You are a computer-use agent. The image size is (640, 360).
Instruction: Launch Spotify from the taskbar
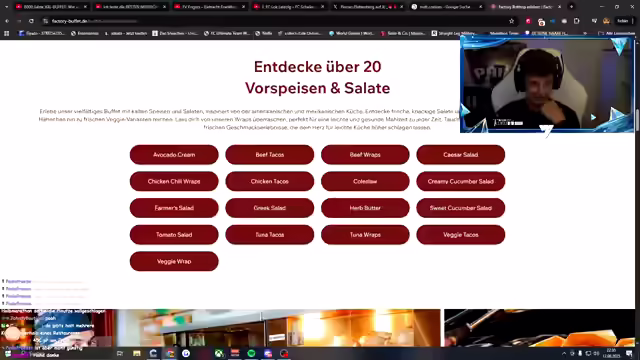[x=251, y=353]
